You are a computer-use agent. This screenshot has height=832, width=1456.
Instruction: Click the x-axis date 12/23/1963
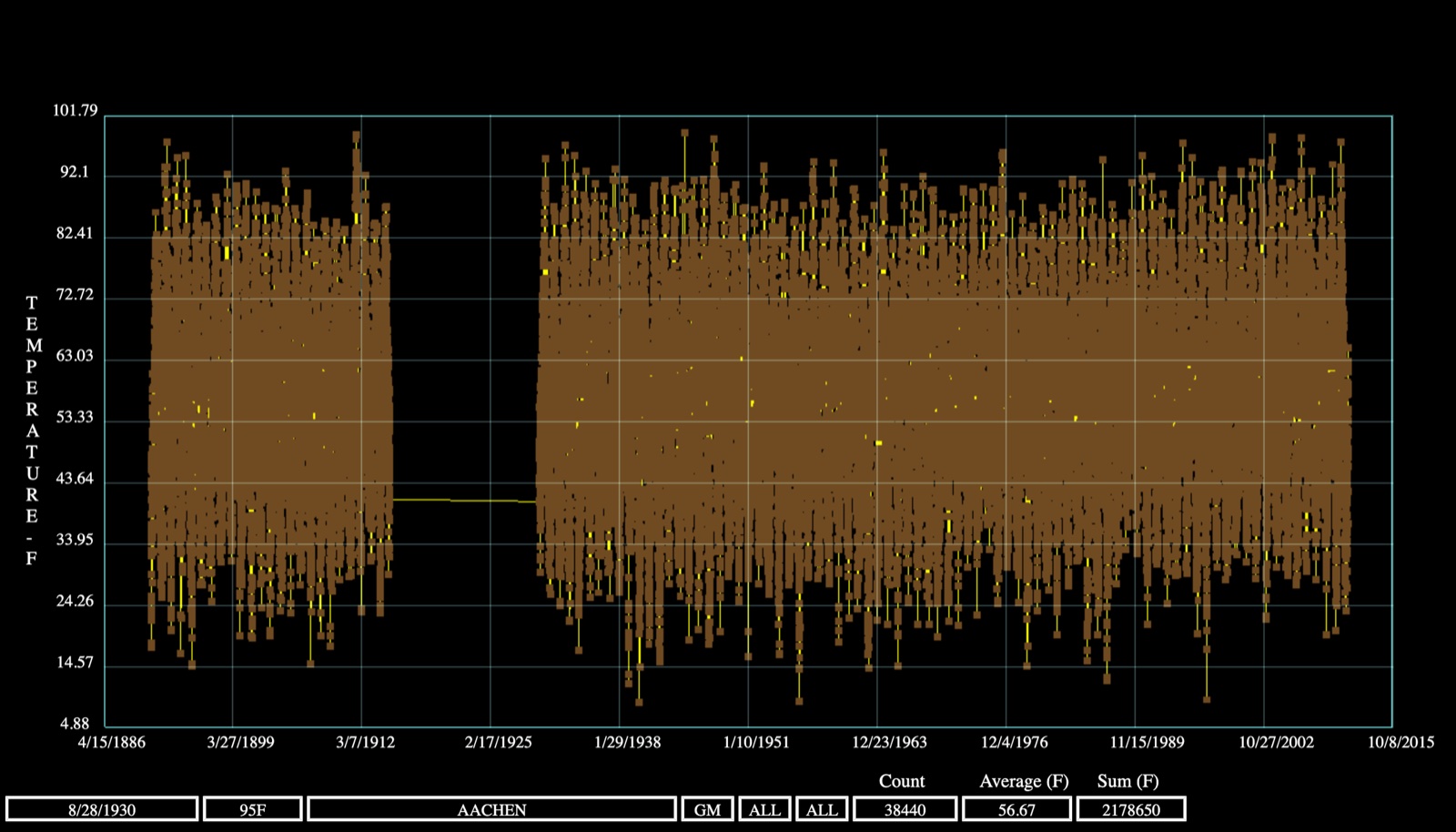click(x=889, y=742)
